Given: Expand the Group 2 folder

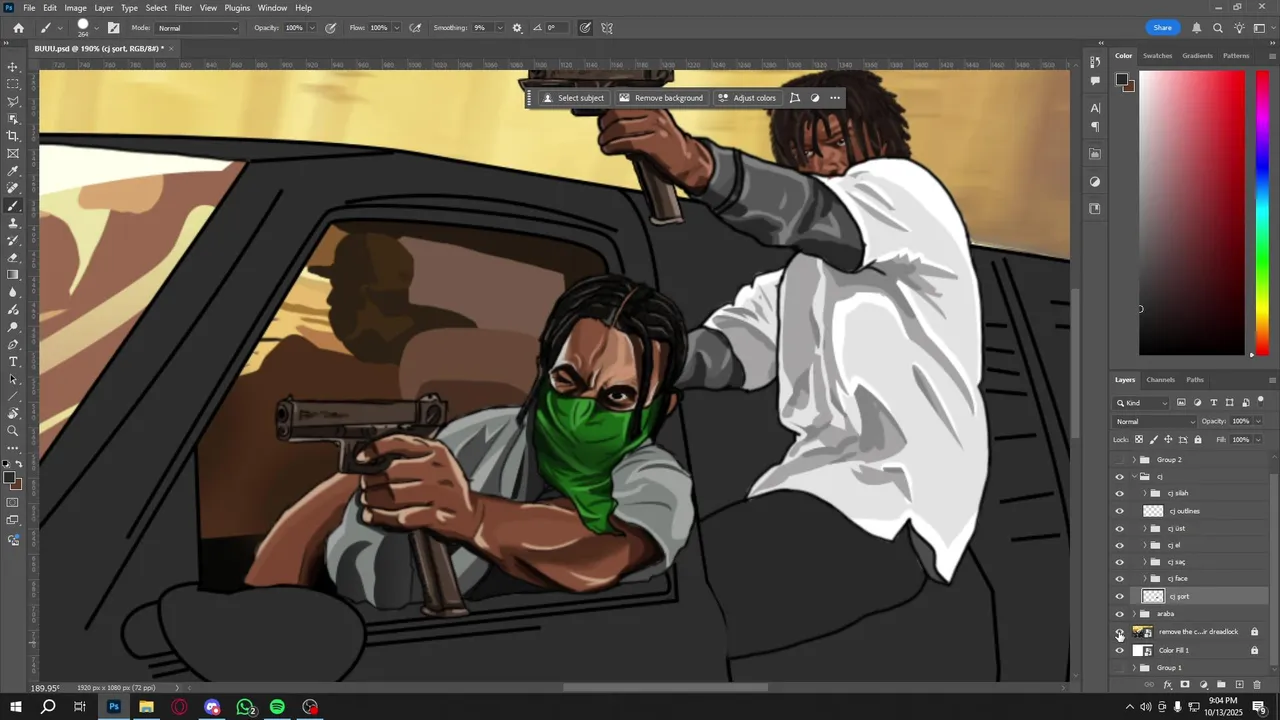Looking at the screenshot, I should tap(1134, 460).
